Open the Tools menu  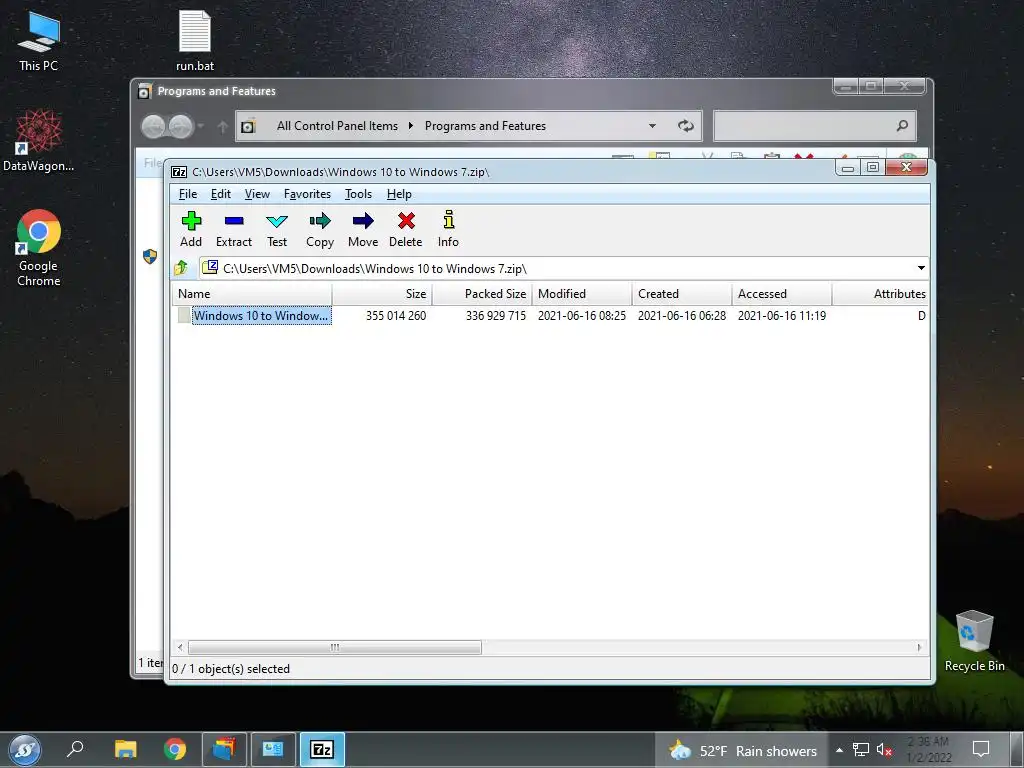point(358,194)
